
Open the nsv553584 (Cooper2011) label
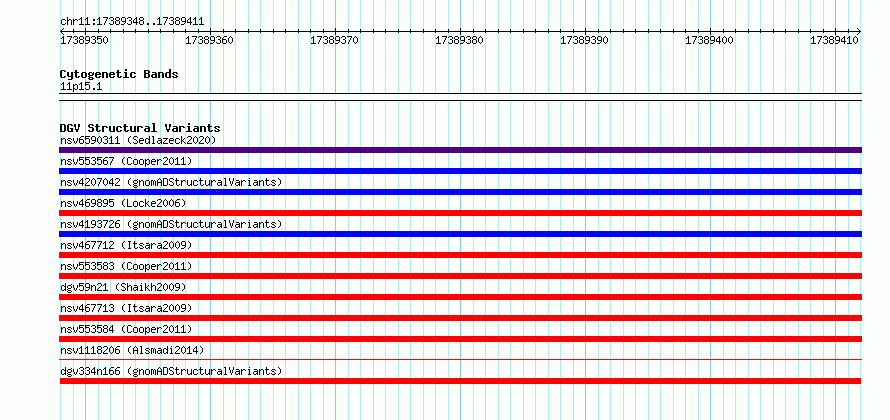pyautogui.click(x=126, y=329)
